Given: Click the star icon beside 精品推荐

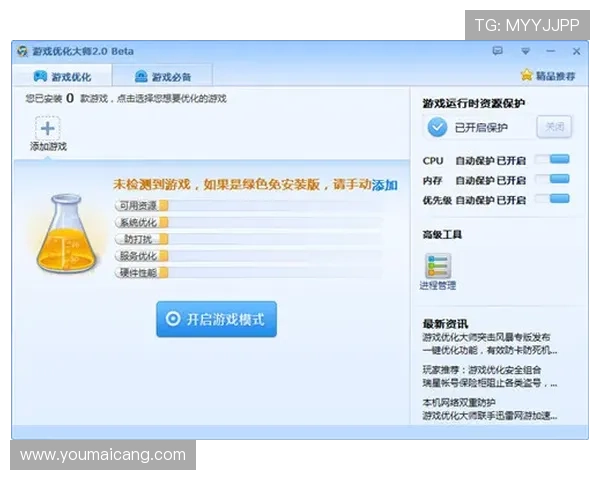Looking at the screenshot, I should [x=527, y=75].
